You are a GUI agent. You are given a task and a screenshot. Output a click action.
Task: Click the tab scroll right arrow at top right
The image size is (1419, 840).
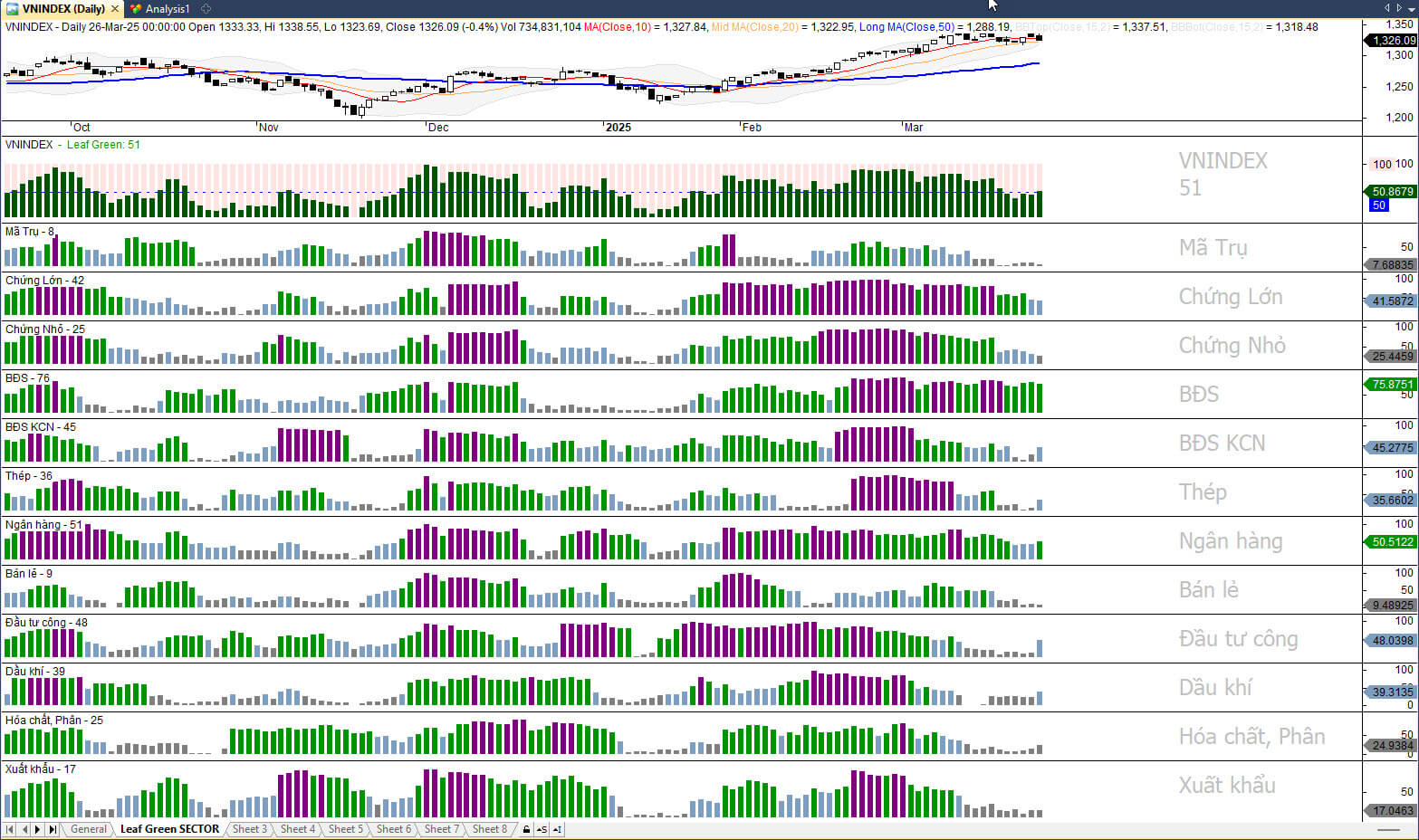(1399, 7)
